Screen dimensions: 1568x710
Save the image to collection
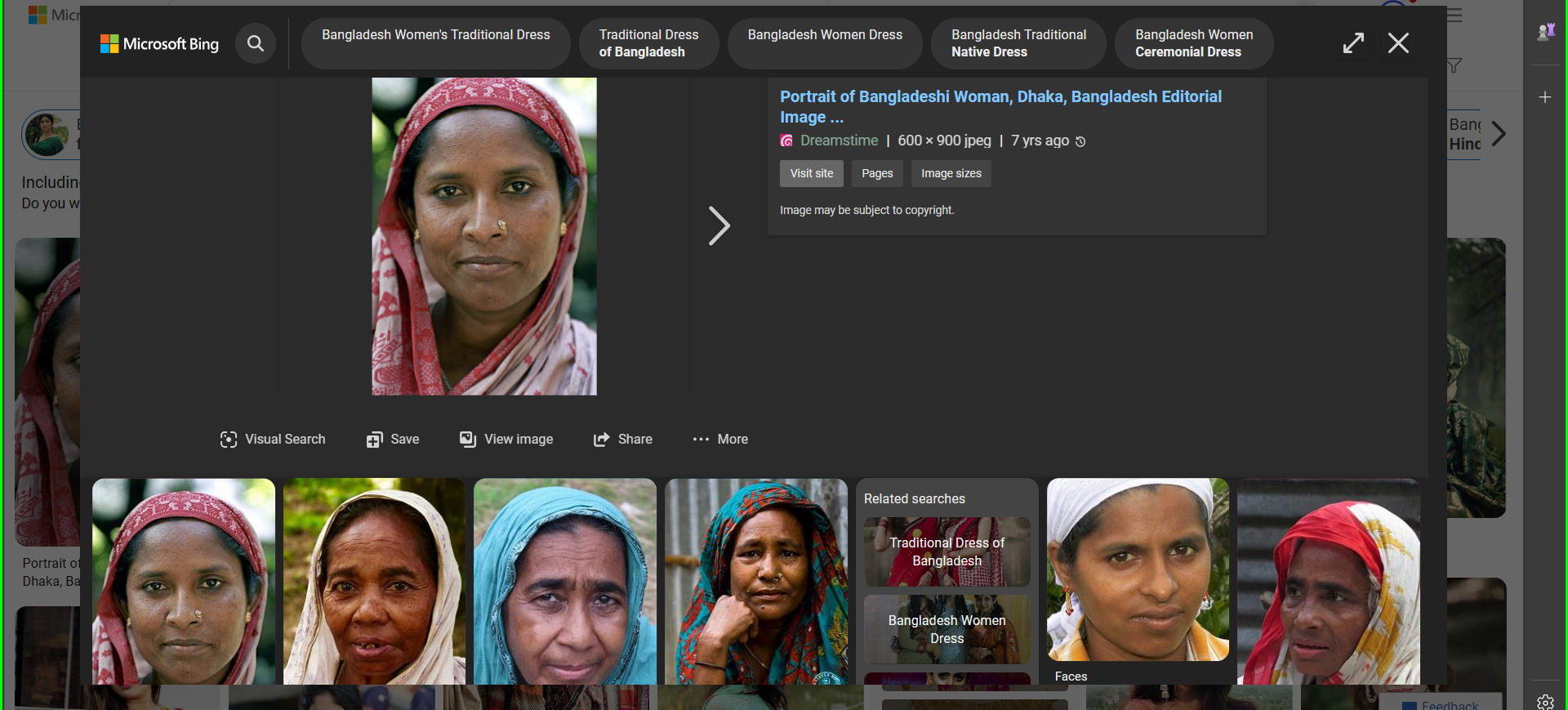[393, 440]
